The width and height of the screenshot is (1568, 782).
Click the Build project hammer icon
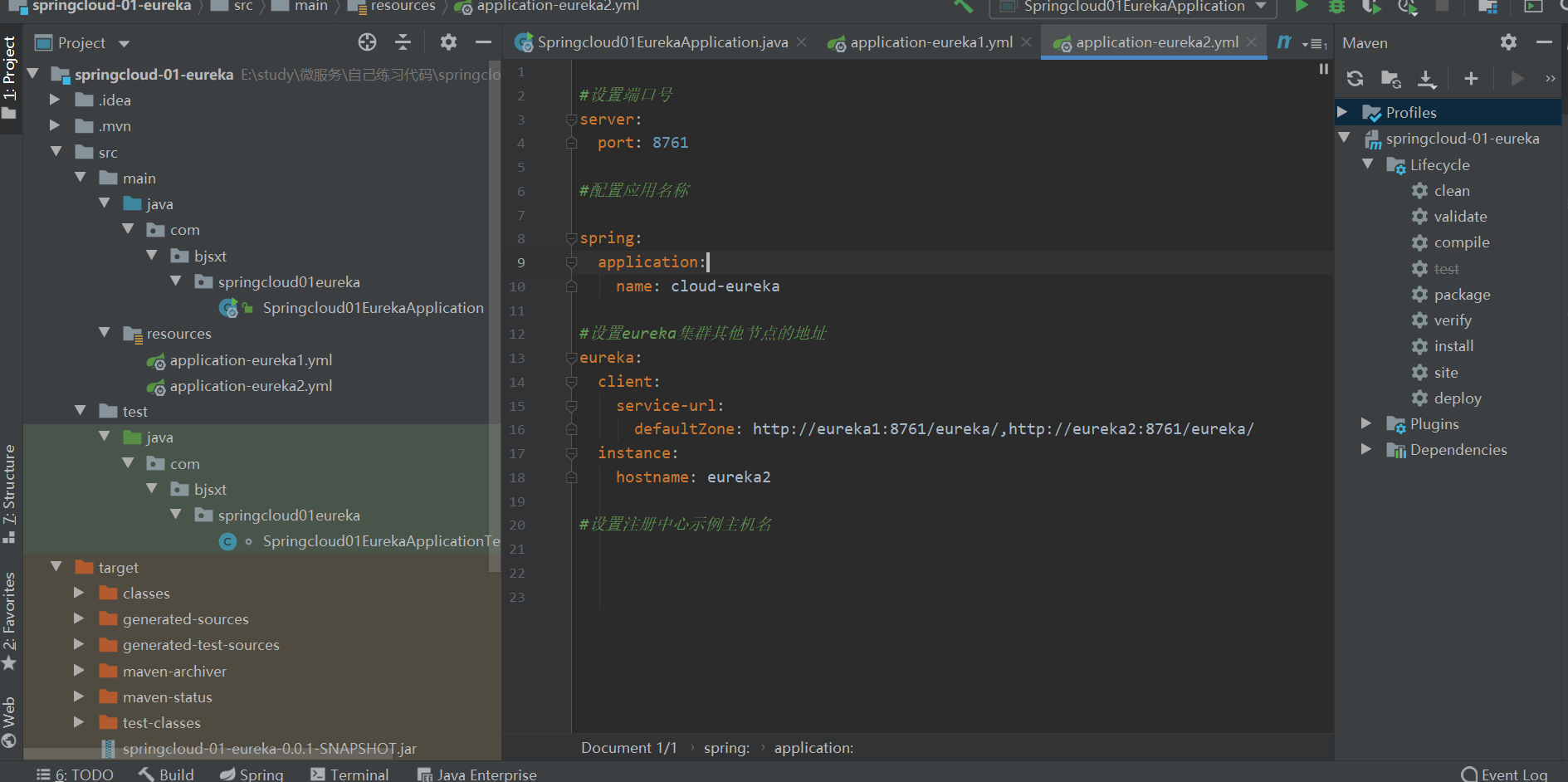point(963,7)
